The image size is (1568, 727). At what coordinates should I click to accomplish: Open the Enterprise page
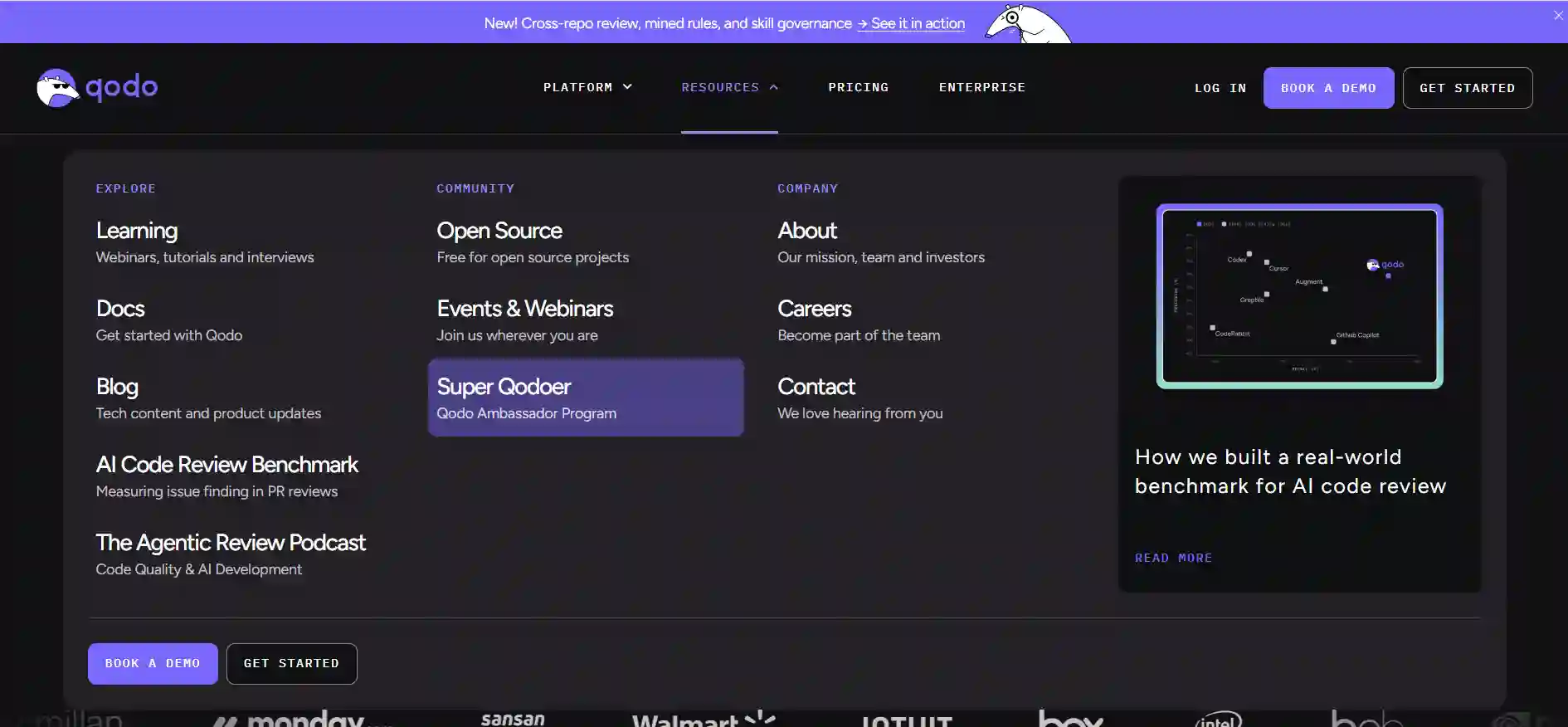point(981,87)
